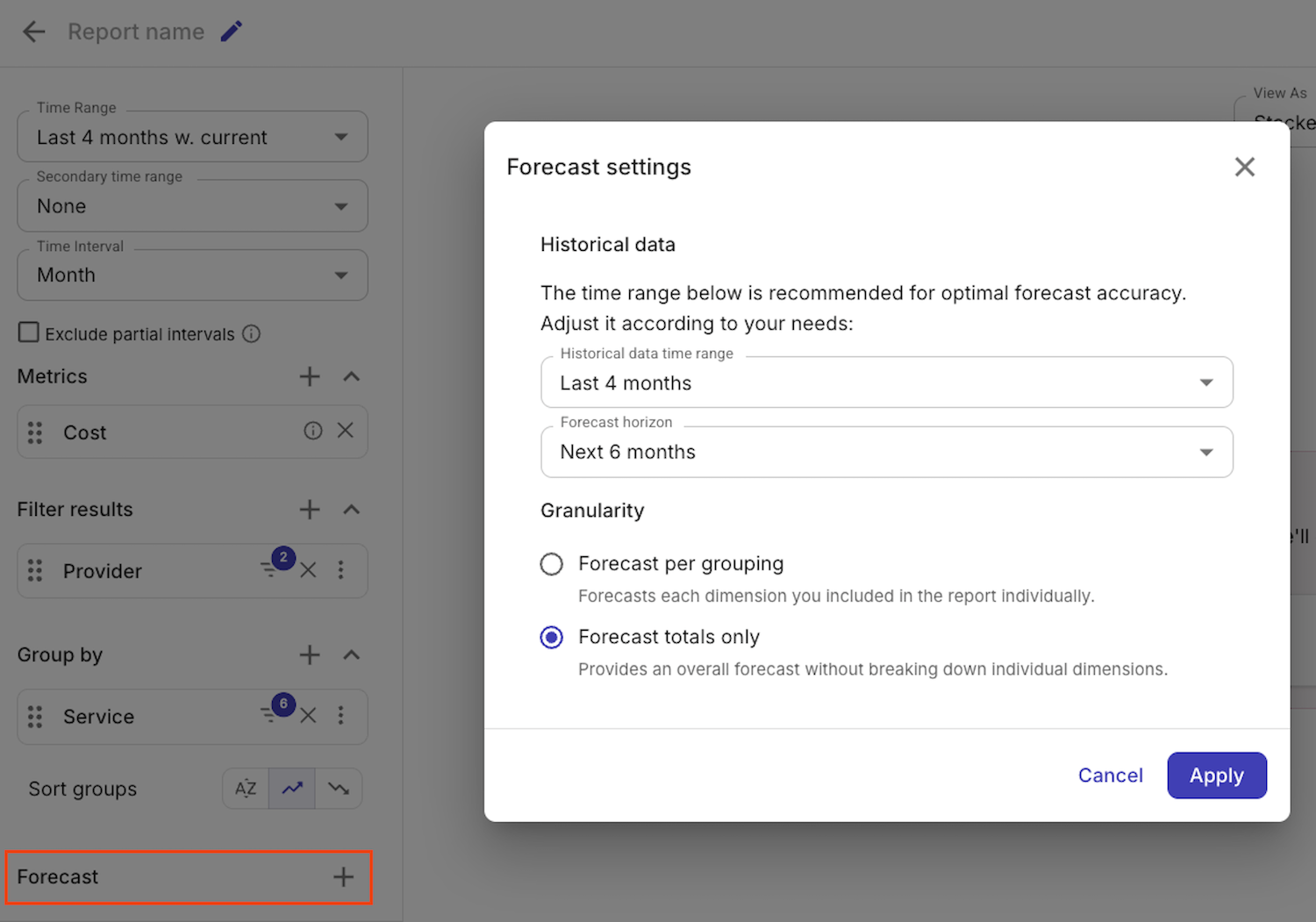Collapse the Metrics section

[351, 376]
